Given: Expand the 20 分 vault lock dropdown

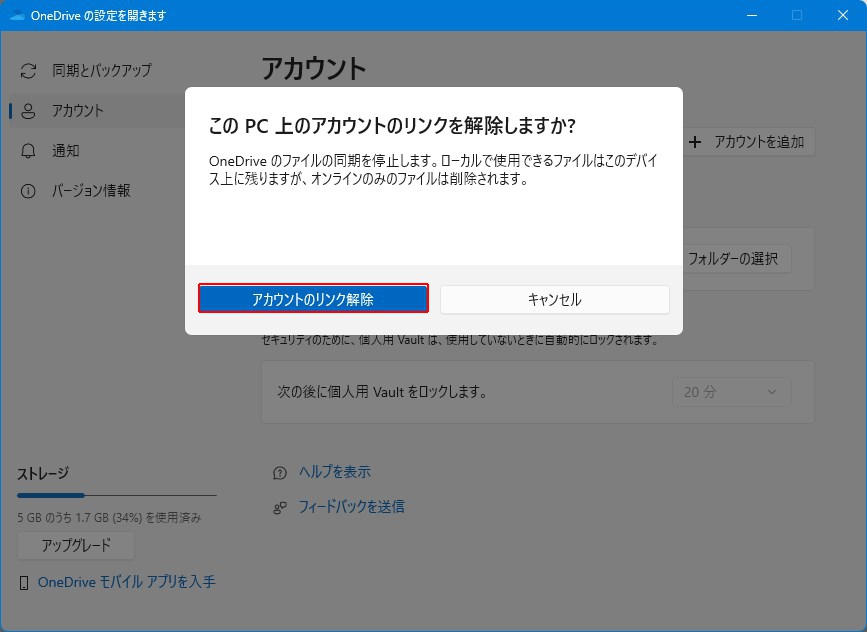Looking at the screenshot, I should (731, 392).
